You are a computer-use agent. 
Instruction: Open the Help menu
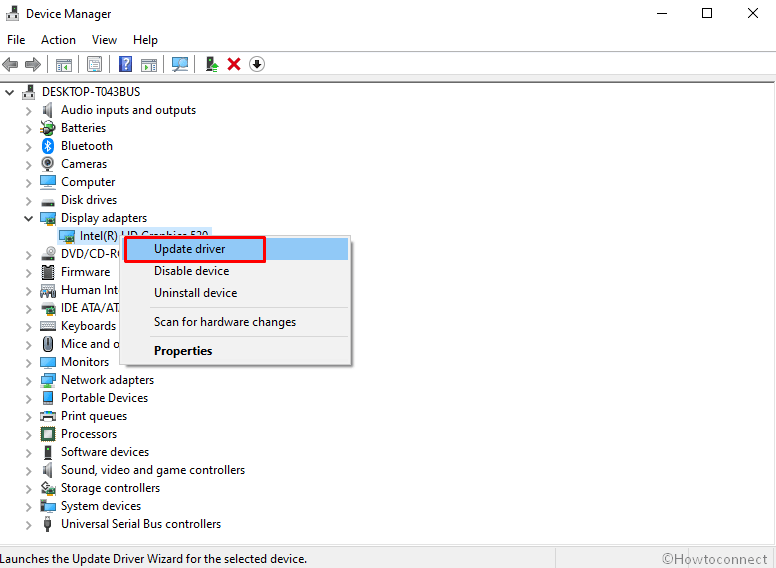pyautogui.click(x=146, y=40)
